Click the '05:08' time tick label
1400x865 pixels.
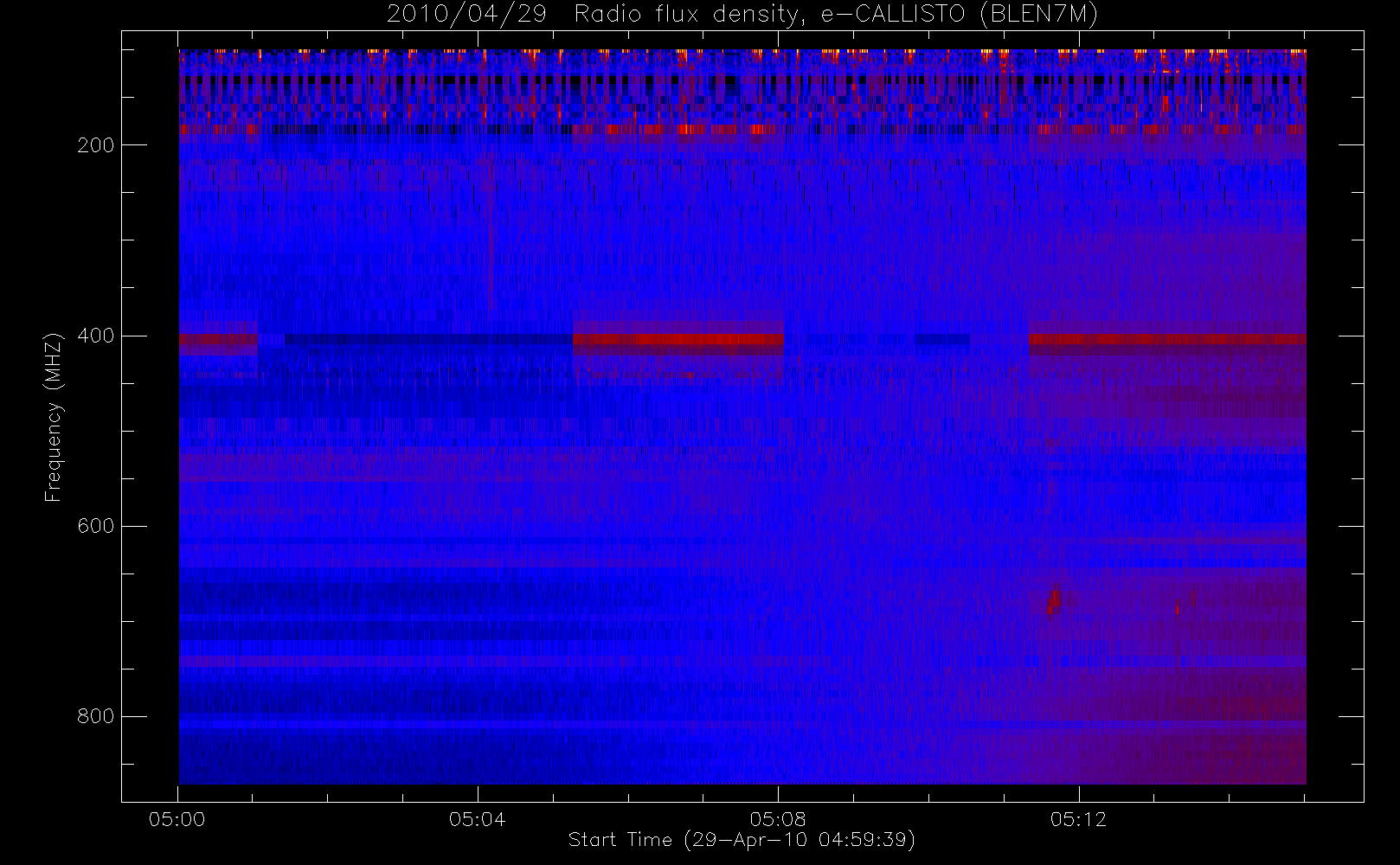778,819
